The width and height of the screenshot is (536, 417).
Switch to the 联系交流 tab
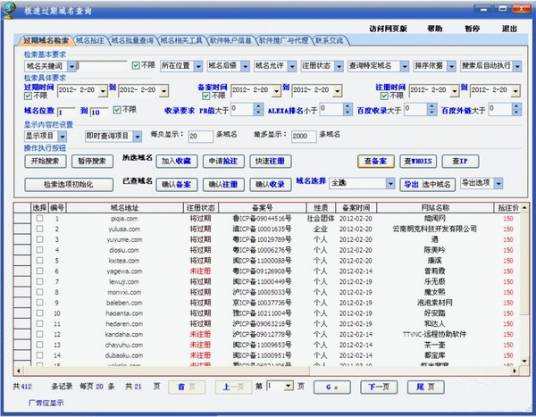click(x=330, y=41)
